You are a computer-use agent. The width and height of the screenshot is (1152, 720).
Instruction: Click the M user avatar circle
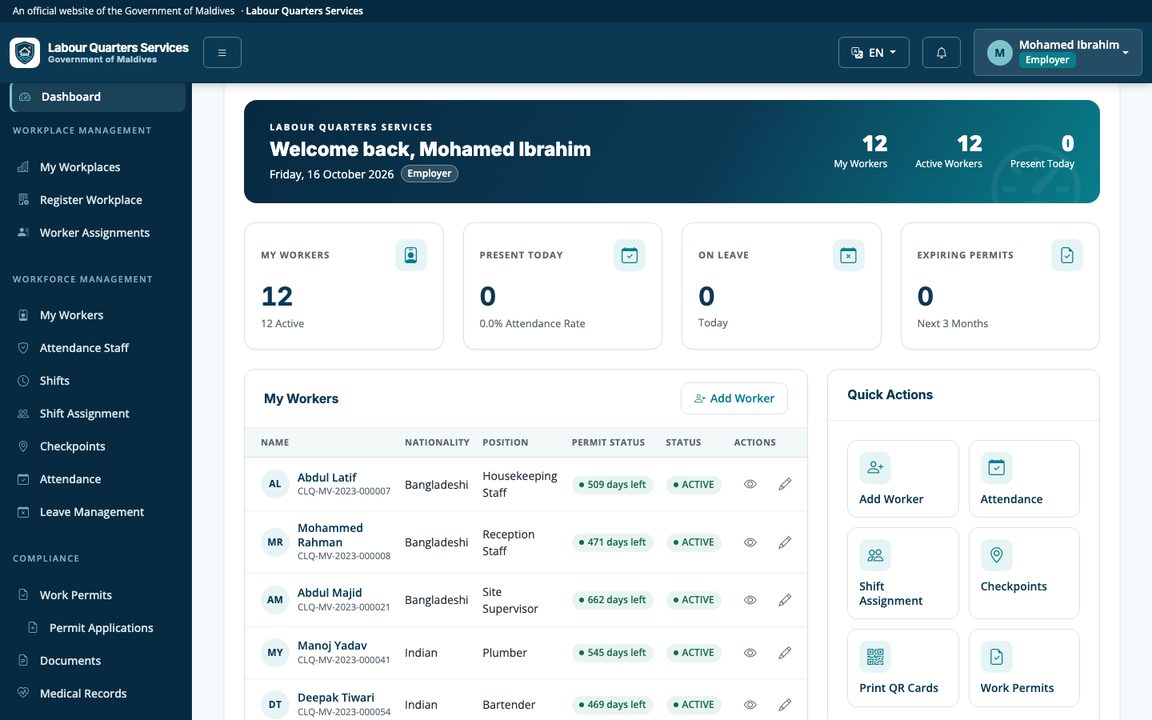click(x=999, y=53)
